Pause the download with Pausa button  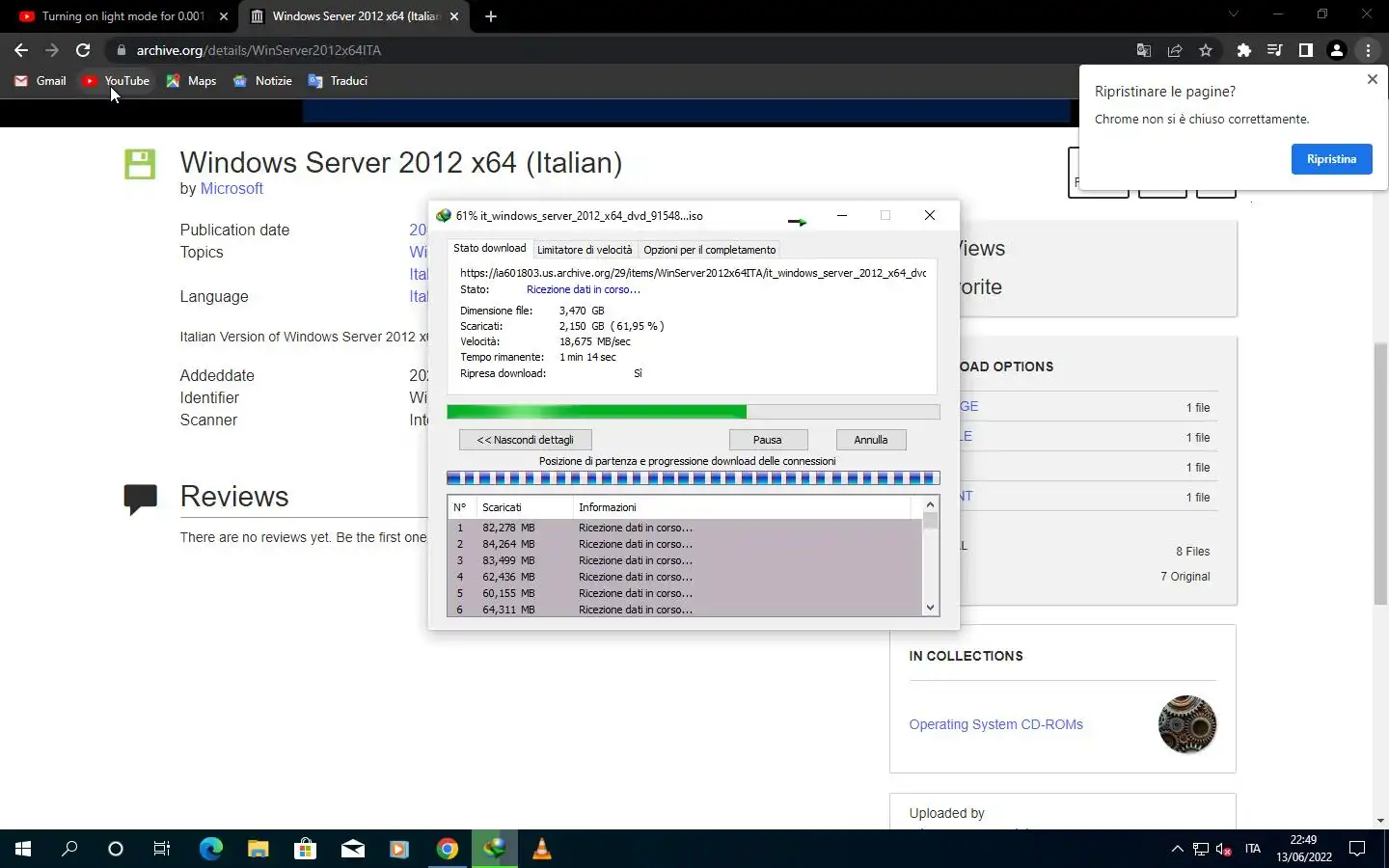[x=767, y=440]
